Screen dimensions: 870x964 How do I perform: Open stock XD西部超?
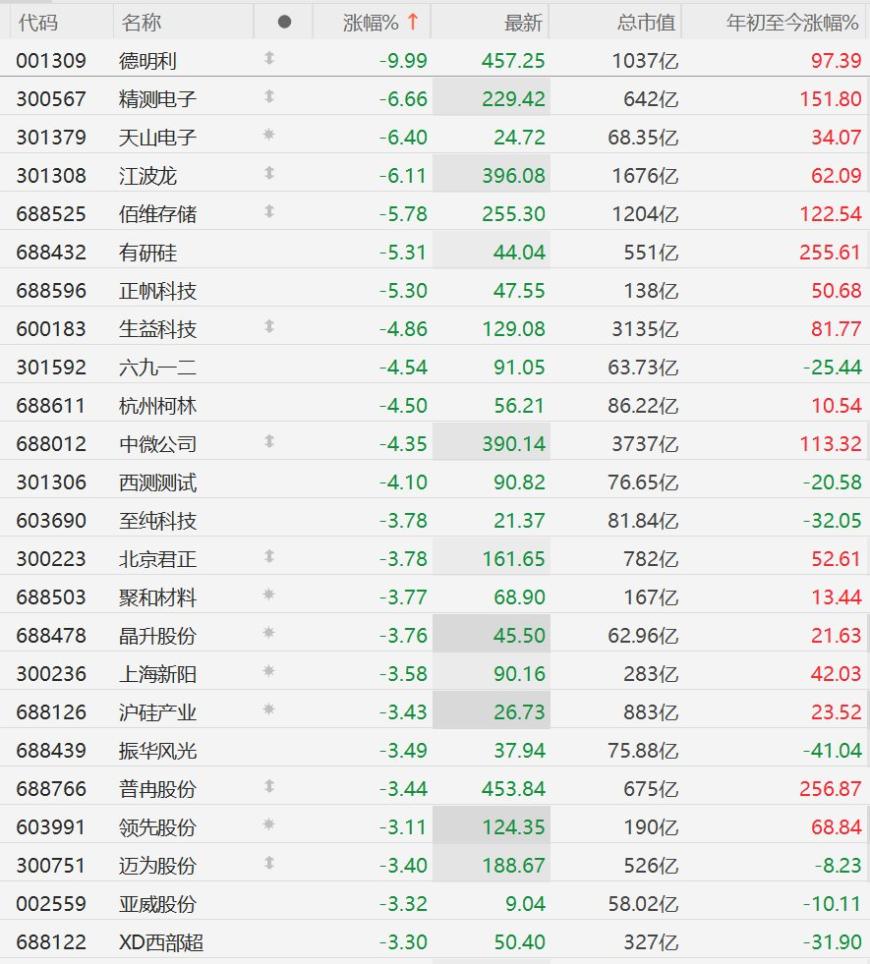pos(161,942)
